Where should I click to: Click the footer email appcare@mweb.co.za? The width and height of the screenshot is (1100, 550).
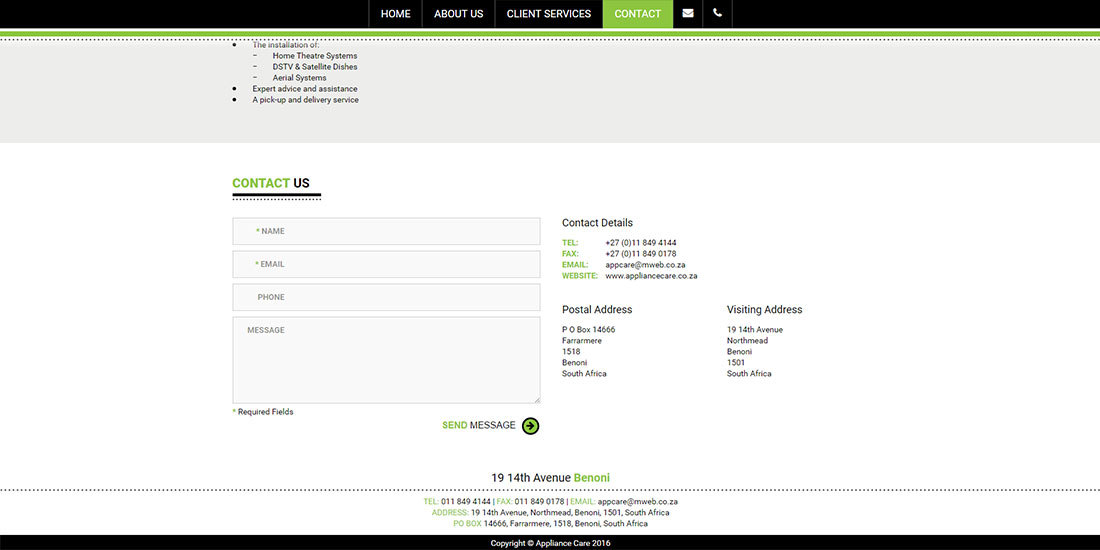(x=638, y=502)
